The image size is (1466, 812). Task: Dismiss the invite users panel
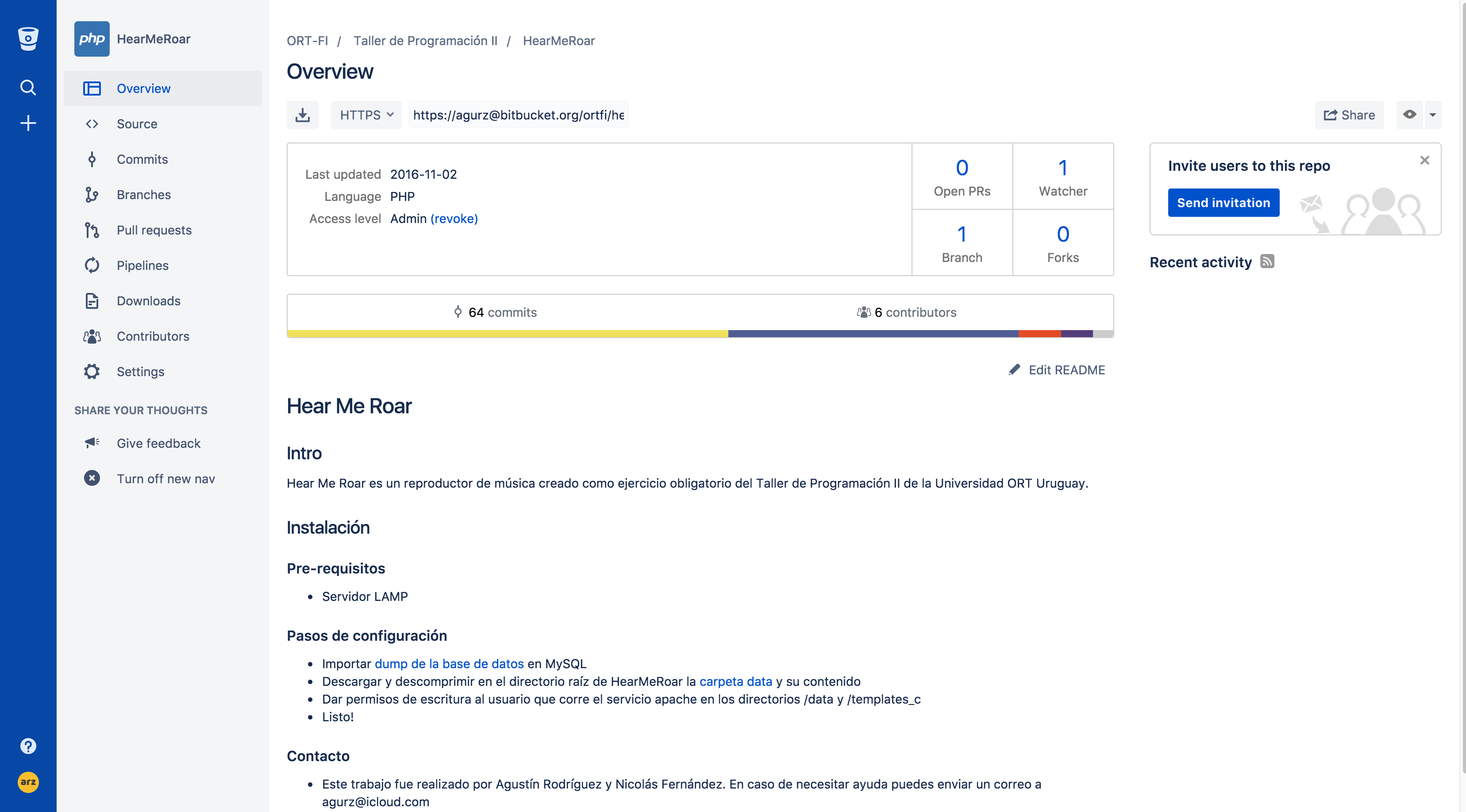(1424, 161)
